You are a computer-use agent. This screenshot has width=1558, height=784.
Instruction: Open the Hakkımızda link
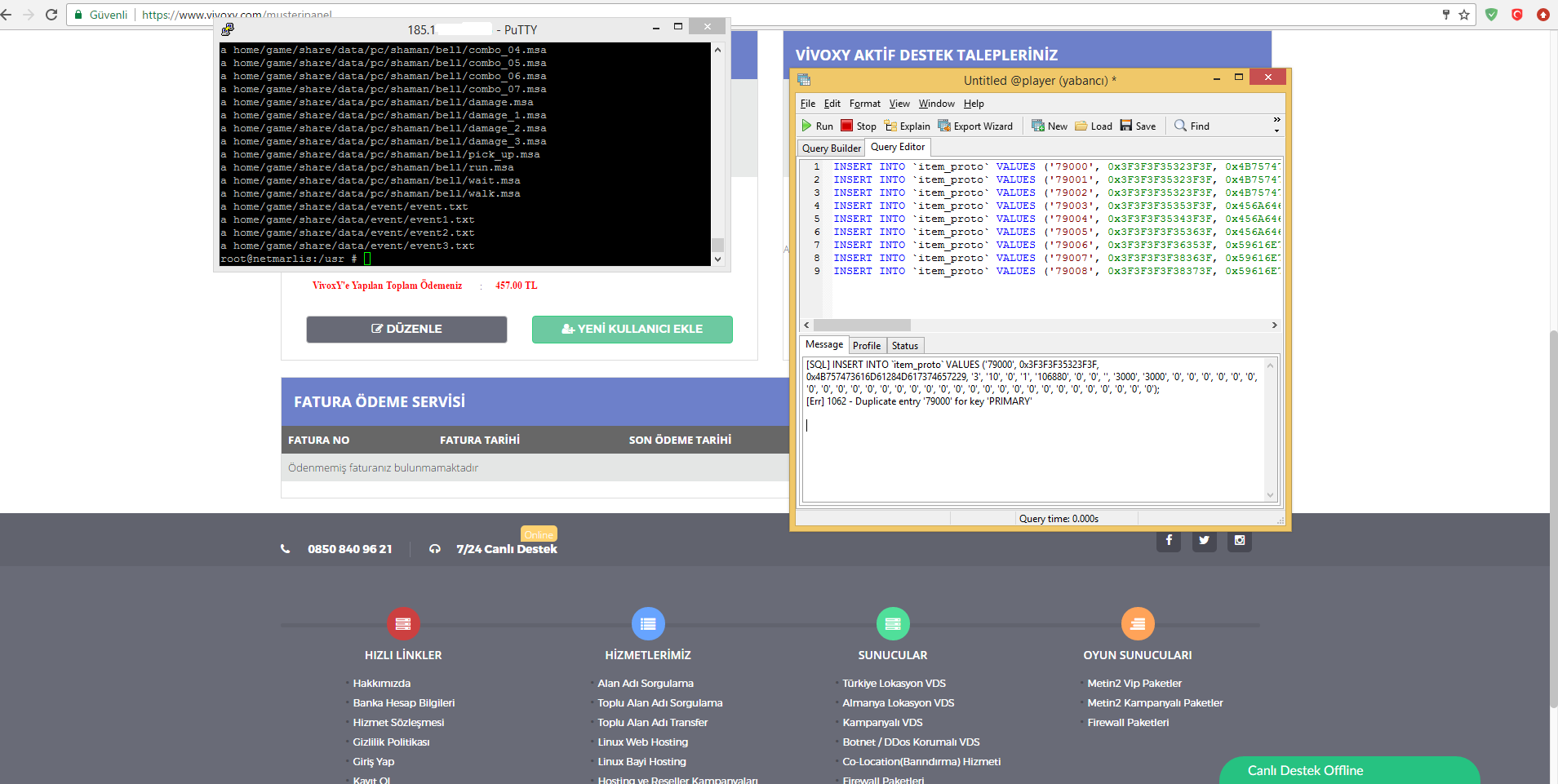pyautogui.click(x=381, y=684)
